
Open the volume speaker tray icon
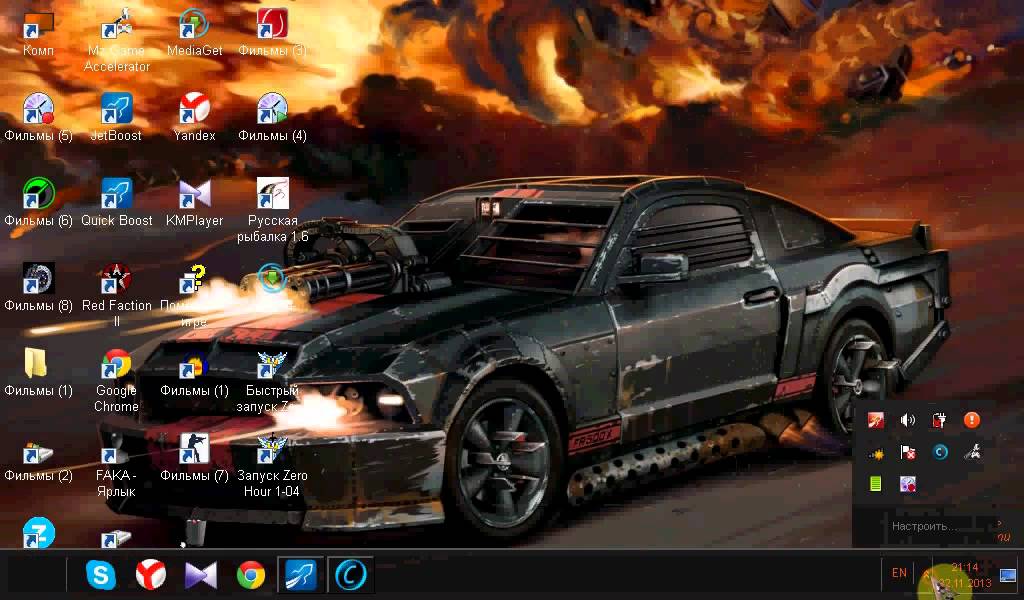click(908, 420)
